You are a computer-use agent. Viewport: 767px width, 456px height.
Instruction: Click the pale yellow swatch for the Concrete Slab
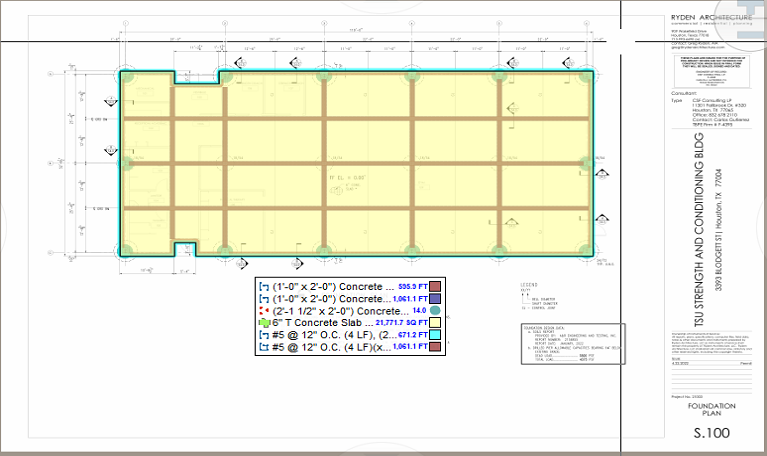[435, 322]
